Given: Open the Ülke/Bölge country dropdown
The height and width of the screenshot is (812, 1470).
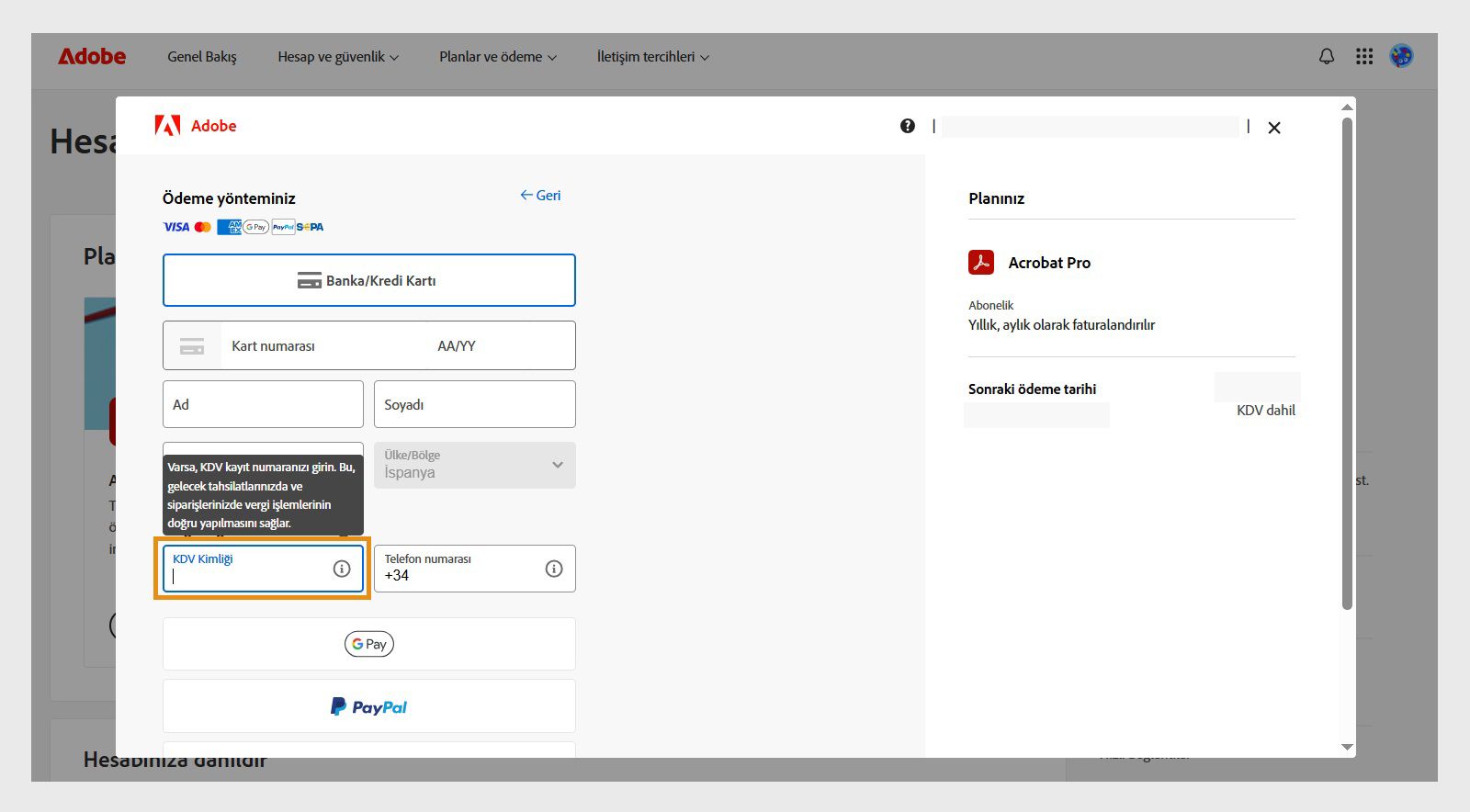Looking at the screenshot, I should click(475, 465).
